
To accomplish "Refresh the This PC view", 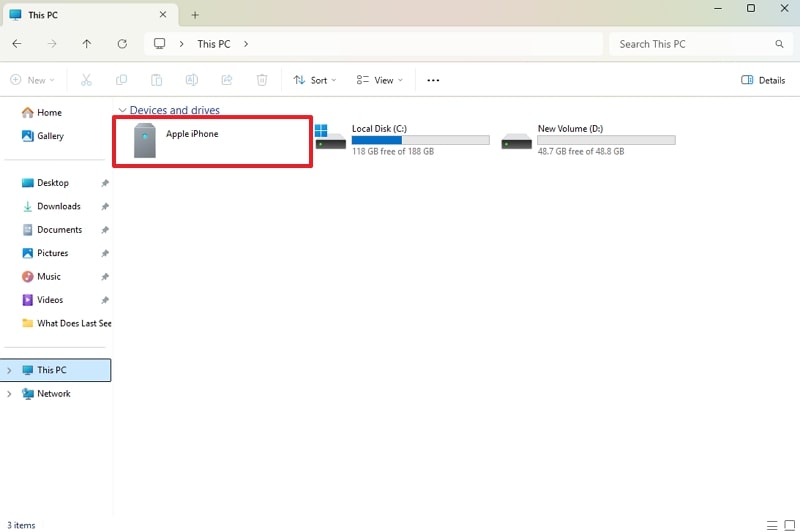I will [x=122, y=44].
